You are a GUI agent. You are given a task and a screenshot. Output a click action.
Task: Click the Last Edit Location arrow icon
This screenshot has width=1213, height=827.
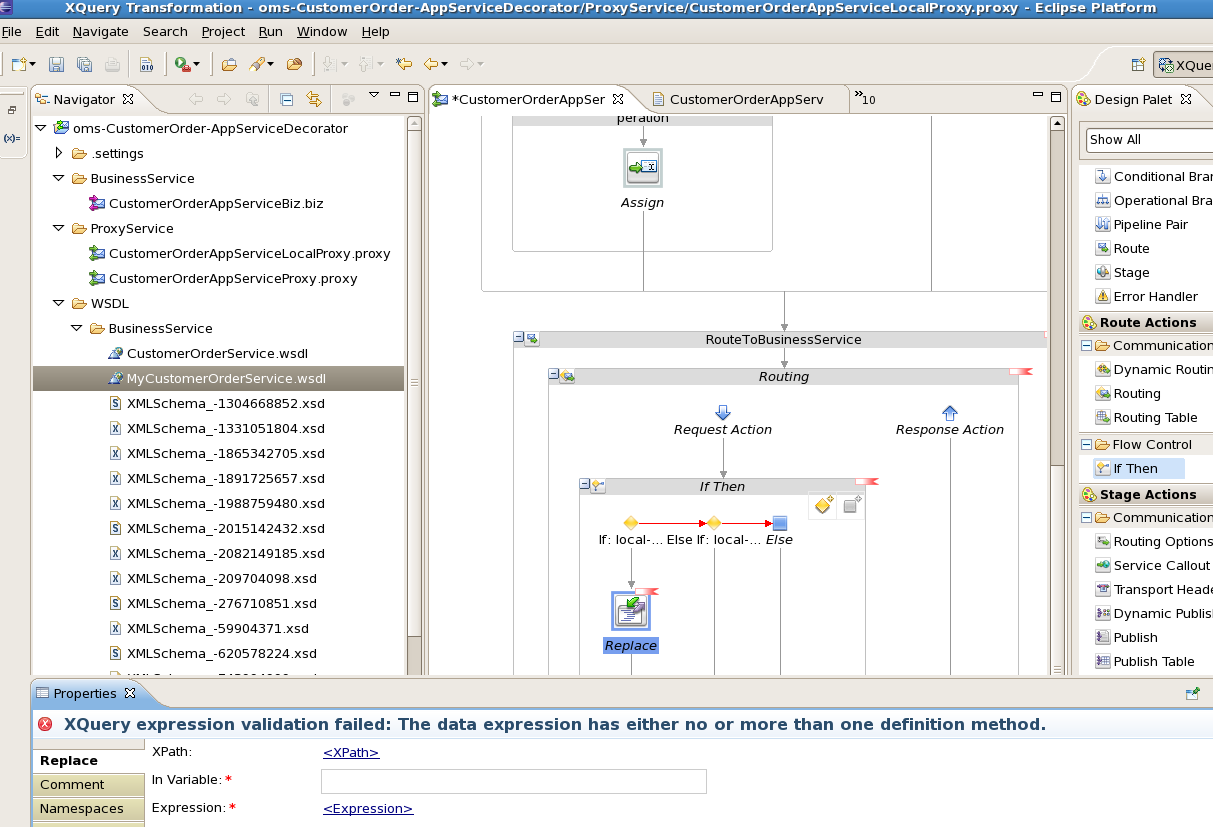403,64
